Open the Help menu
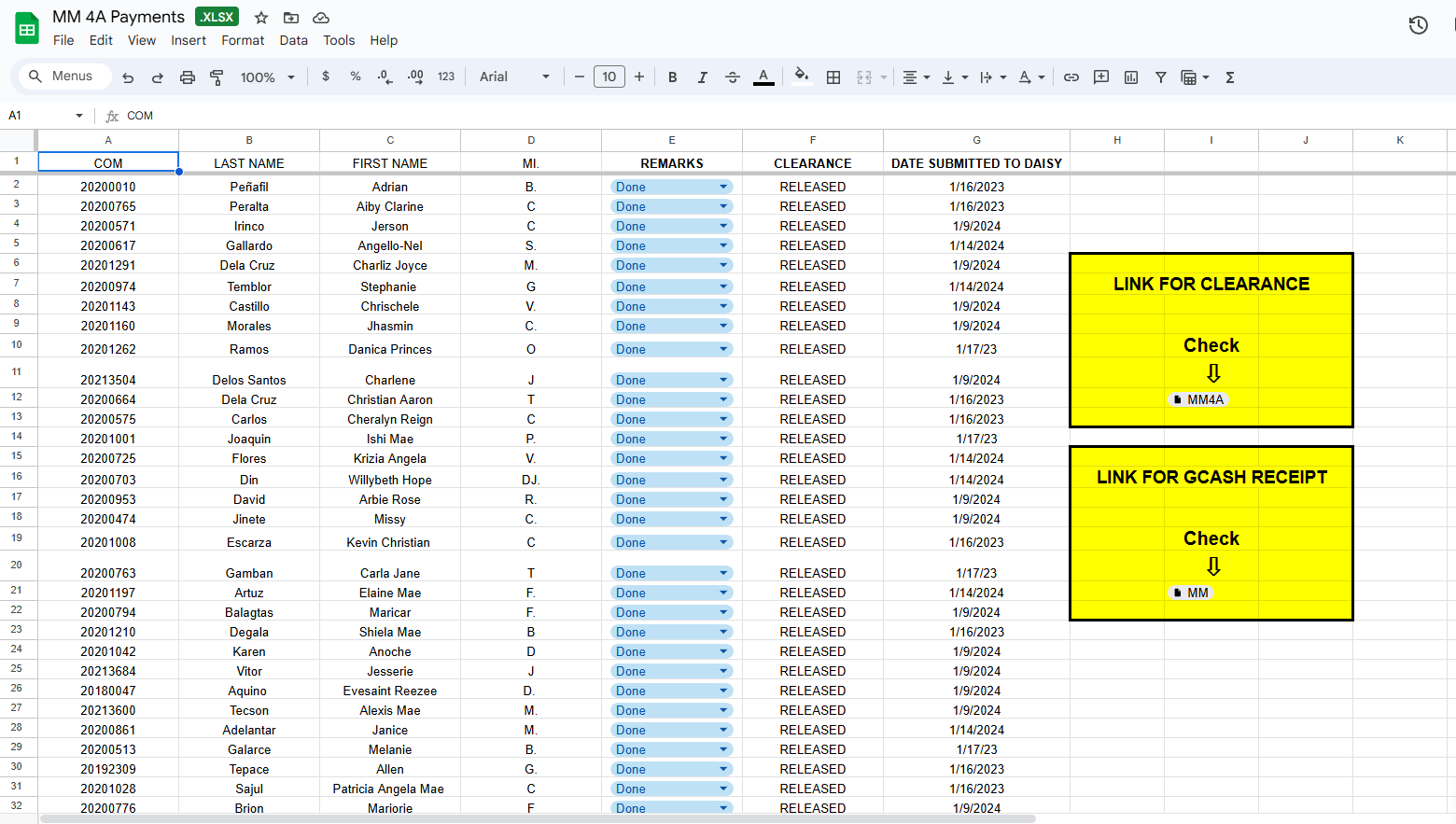The width and height of the screenshot is (1456, 824). (384, 40)
